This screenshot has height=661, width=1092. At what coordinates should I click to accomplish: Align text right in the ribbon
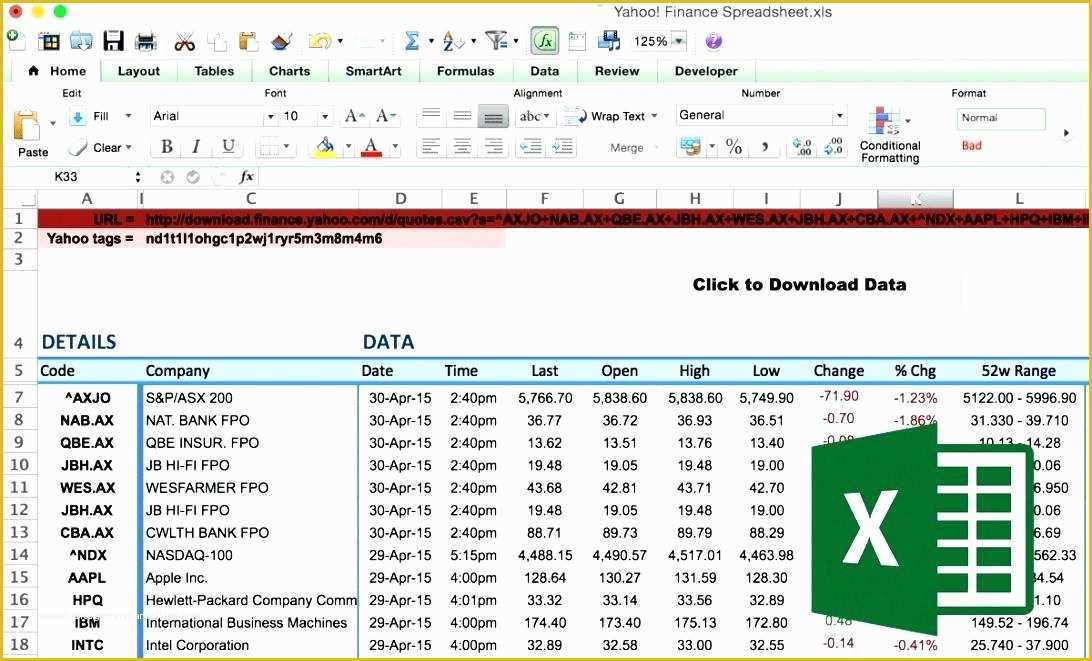pos(493,147)
